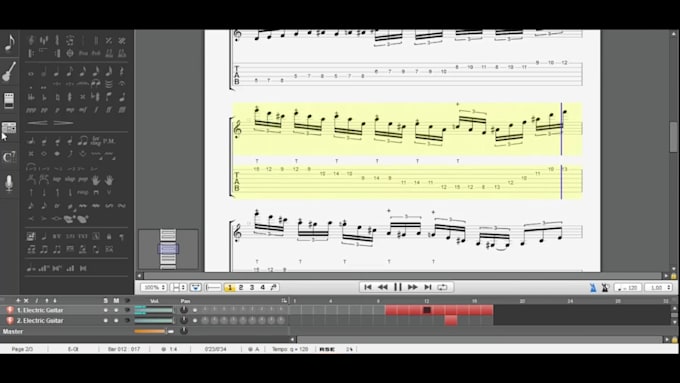This screenshot has width=680, height=383.
Task: Add a new track with the plus button
Action: tap(18, 301)
